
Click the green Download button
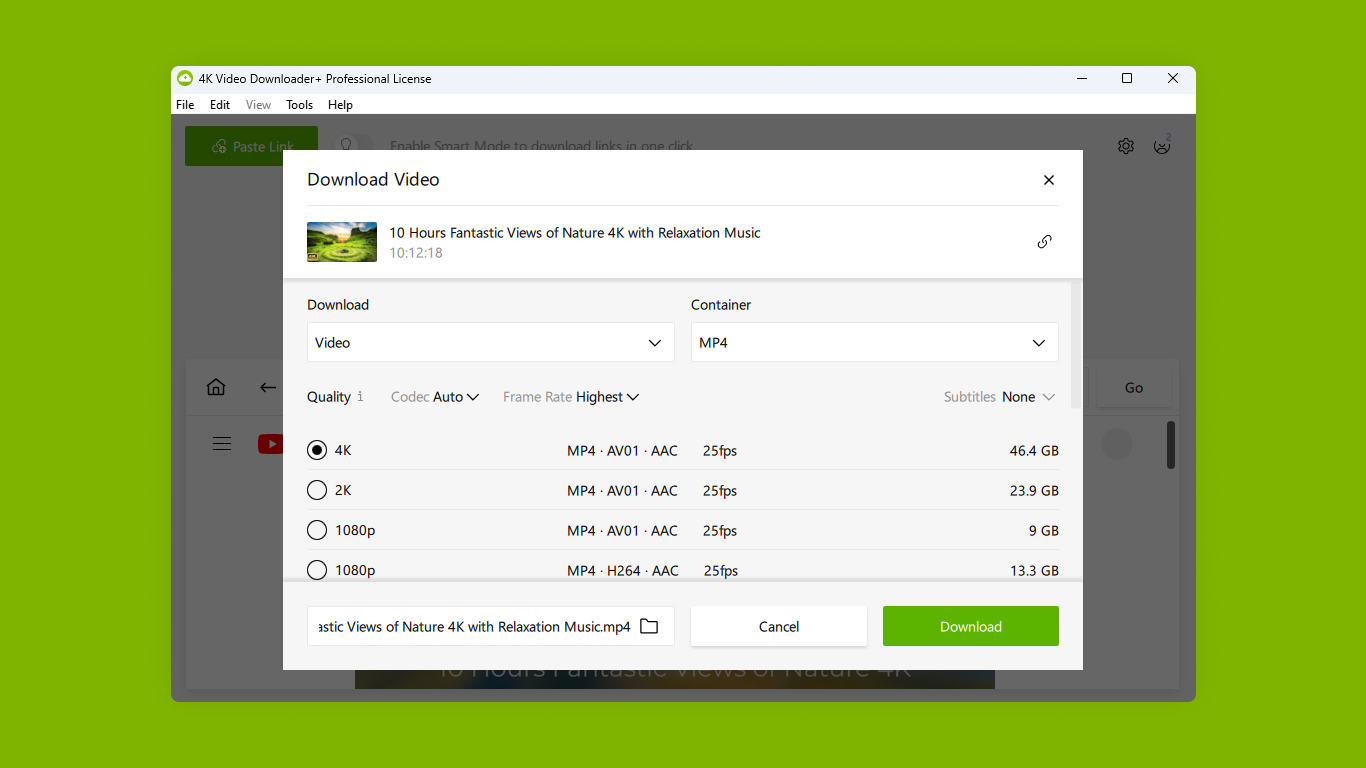click(969, 626)
